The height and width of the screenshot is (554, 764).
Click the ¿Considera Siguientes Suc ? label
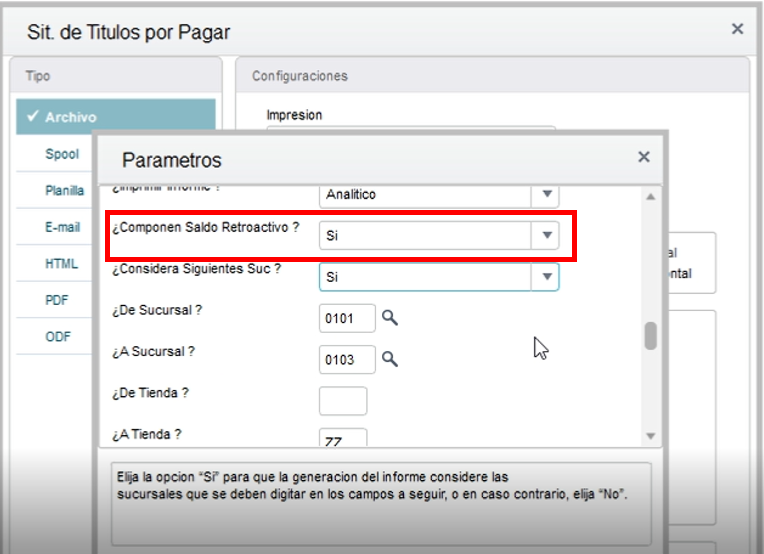click(196, 269)
